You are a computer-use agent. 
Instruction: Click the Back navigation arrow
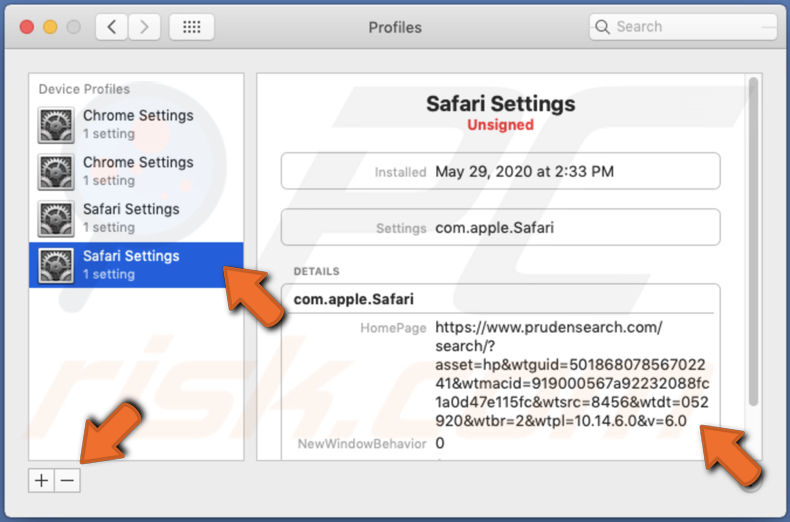pyautogui.click(x=111, y=27)
